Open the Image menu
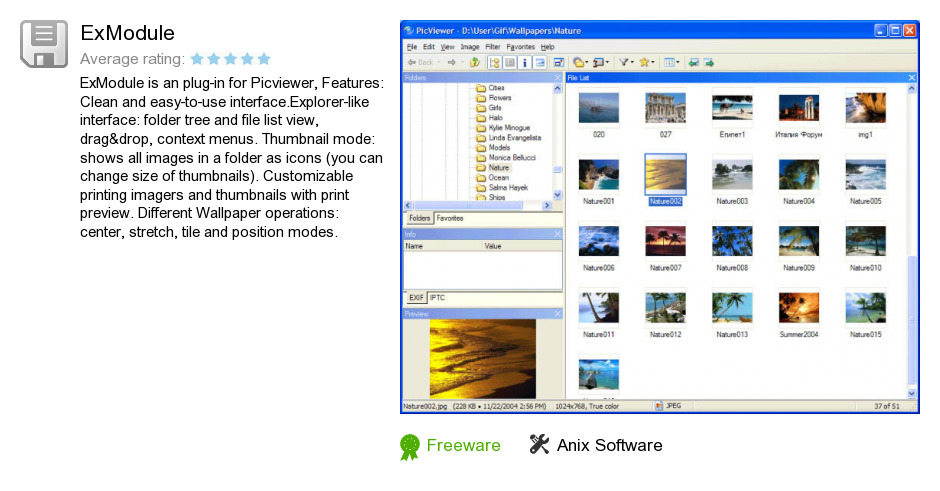Viewport: 940px width, 491px height. pos(470,47)
